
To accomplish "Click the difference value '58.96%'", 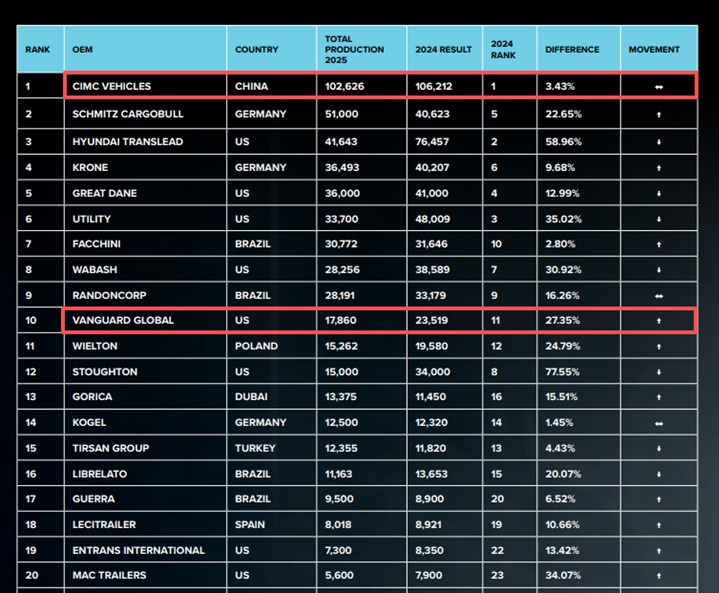I will click(564, 142).
